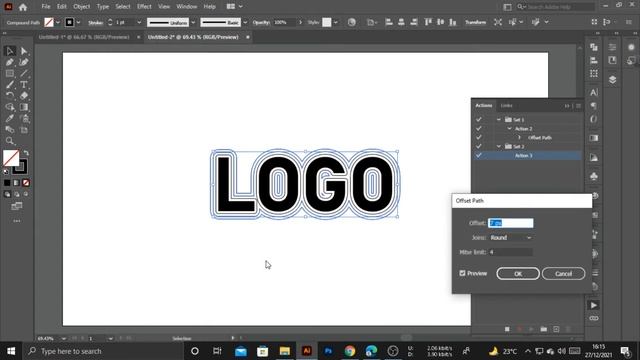
Task: Select the Eyedropper tool
Action: tap(10, 118)
